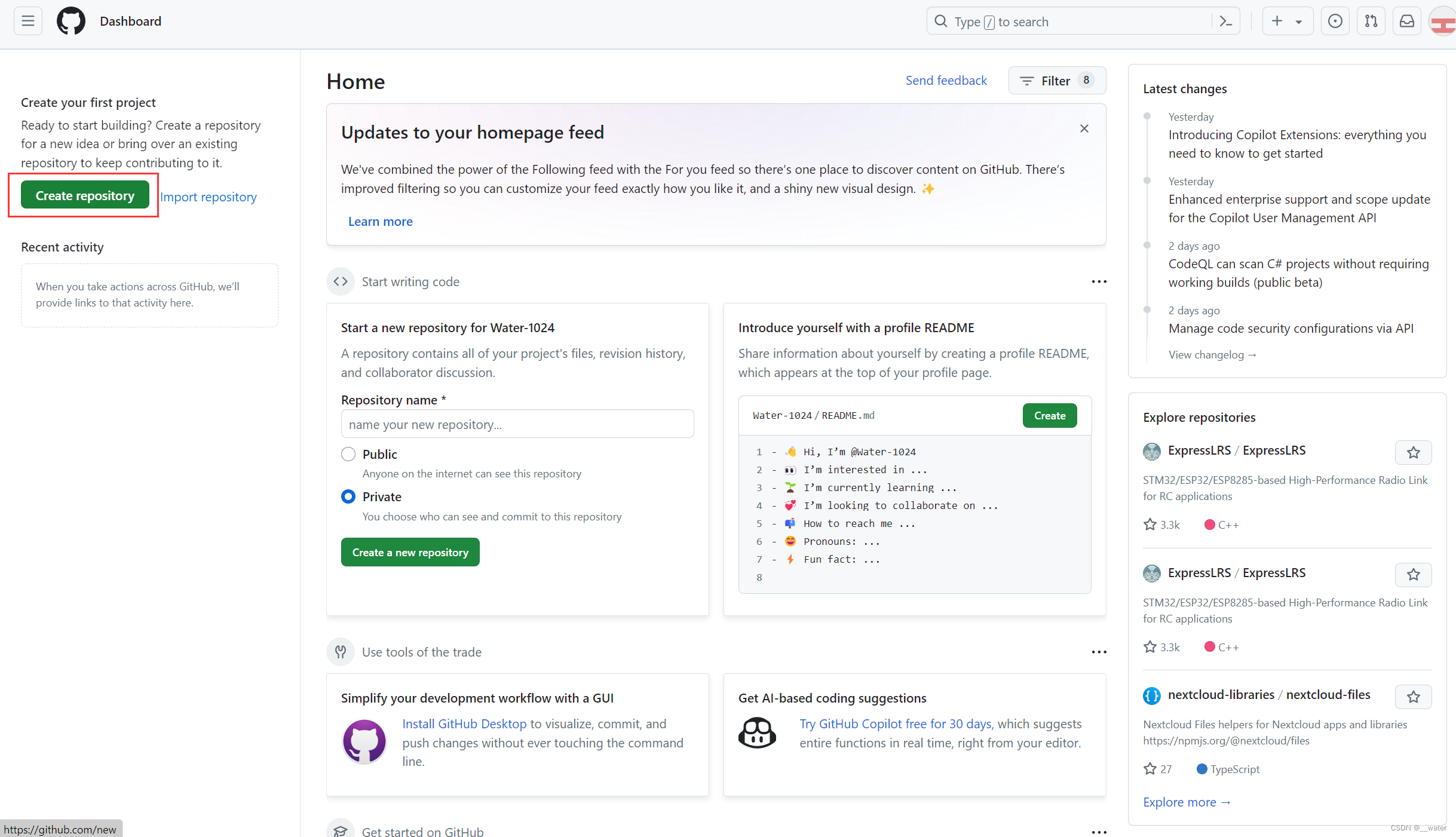Open the Issues icon in header
Image resolution: width=1456 pixels, height=837 pixels.
click(1335, 22)
